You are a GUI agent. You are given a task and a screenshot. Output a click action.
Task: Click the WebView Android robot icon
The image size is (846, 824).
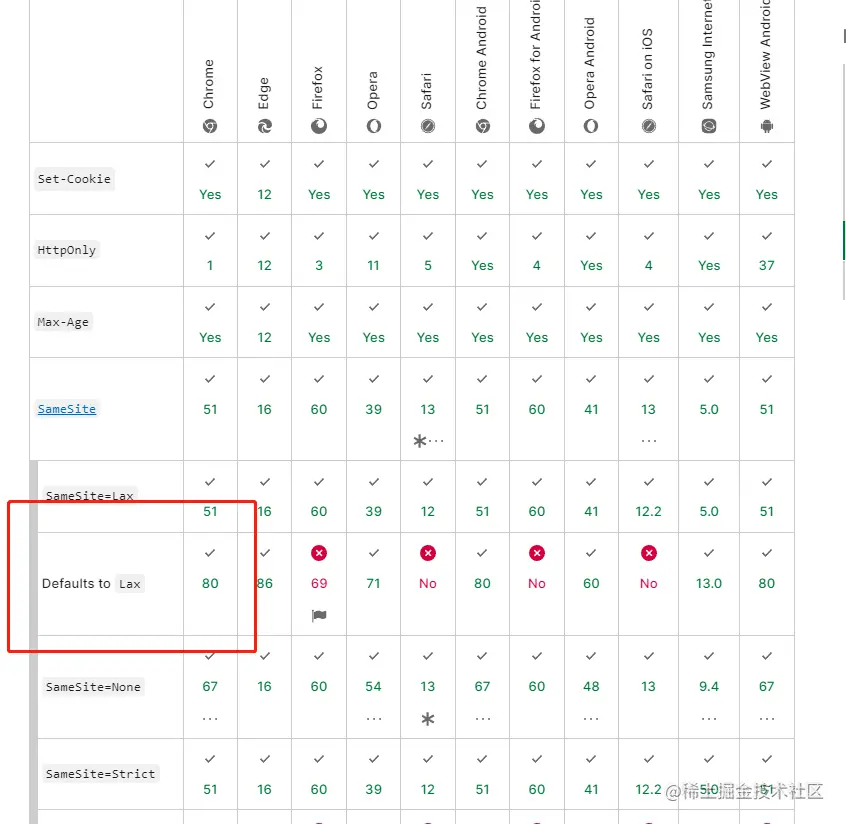766,127
